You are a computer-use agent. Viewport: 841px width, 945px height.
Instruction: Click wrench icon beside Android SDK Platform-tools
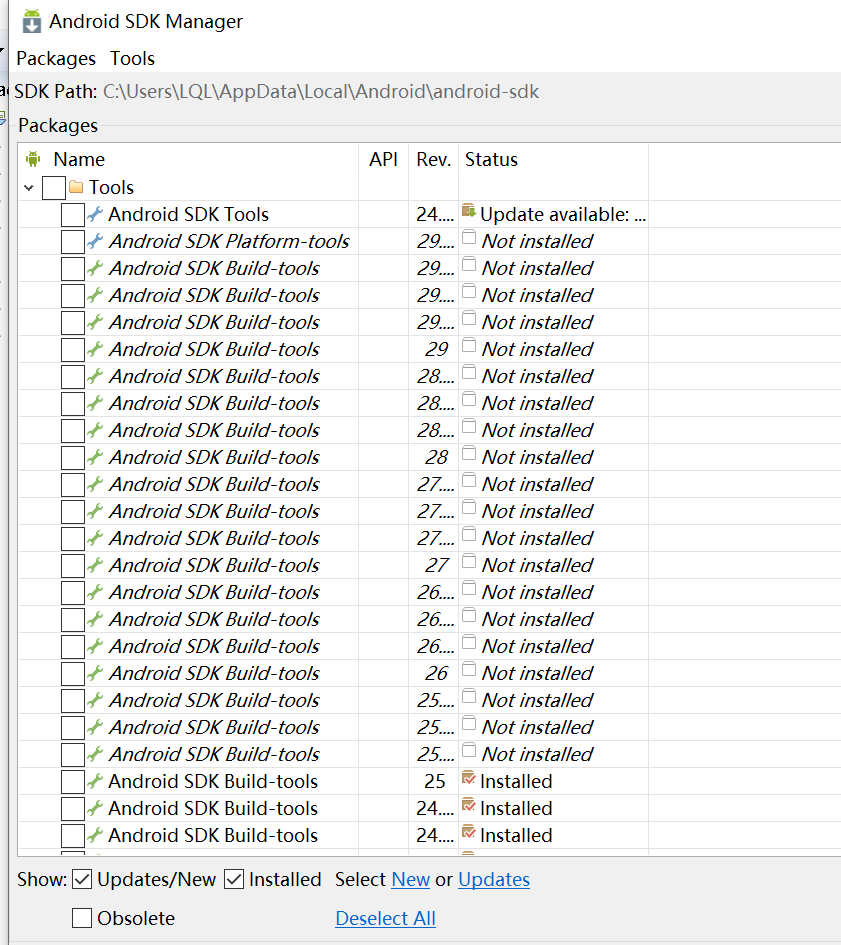(x=95, y=241)
